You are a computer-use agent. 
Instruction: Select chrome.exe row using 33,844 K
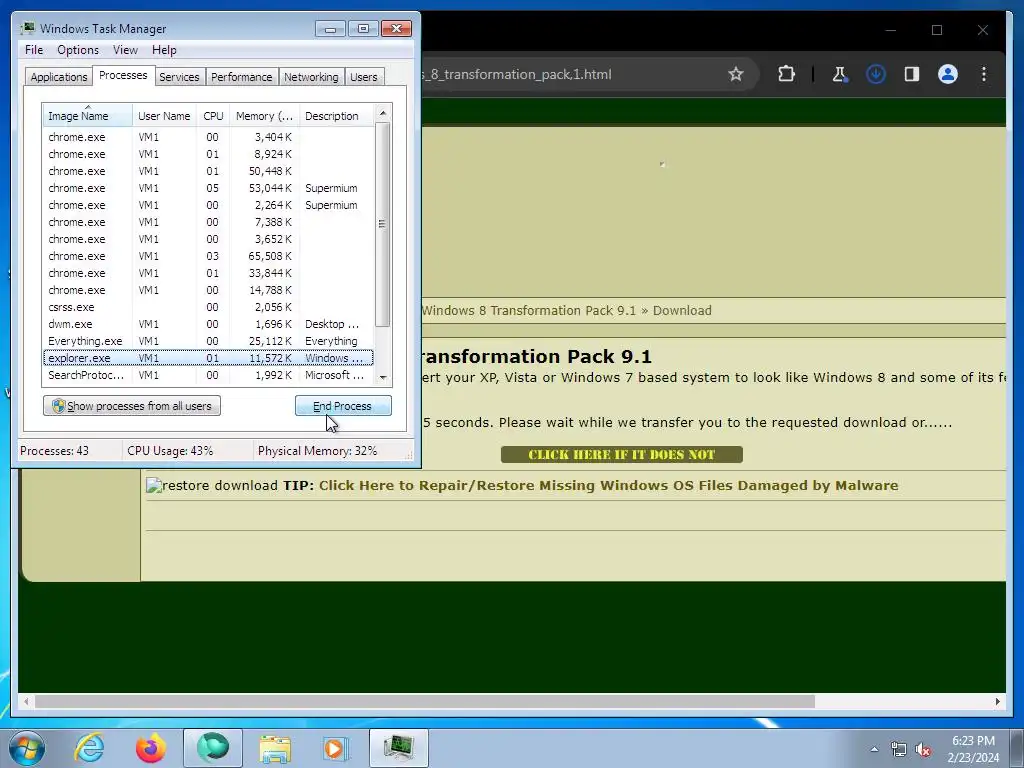coord(208,273)
